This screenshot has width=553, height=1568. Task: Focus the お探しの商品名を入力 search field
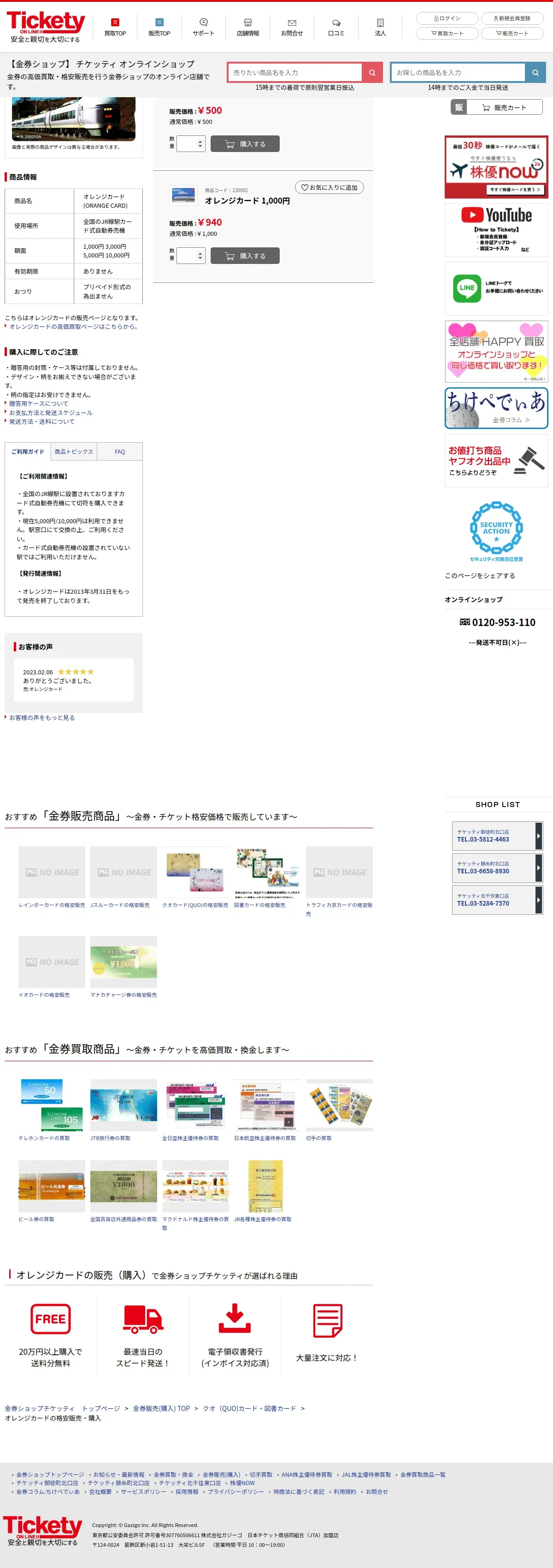point(458,72)
